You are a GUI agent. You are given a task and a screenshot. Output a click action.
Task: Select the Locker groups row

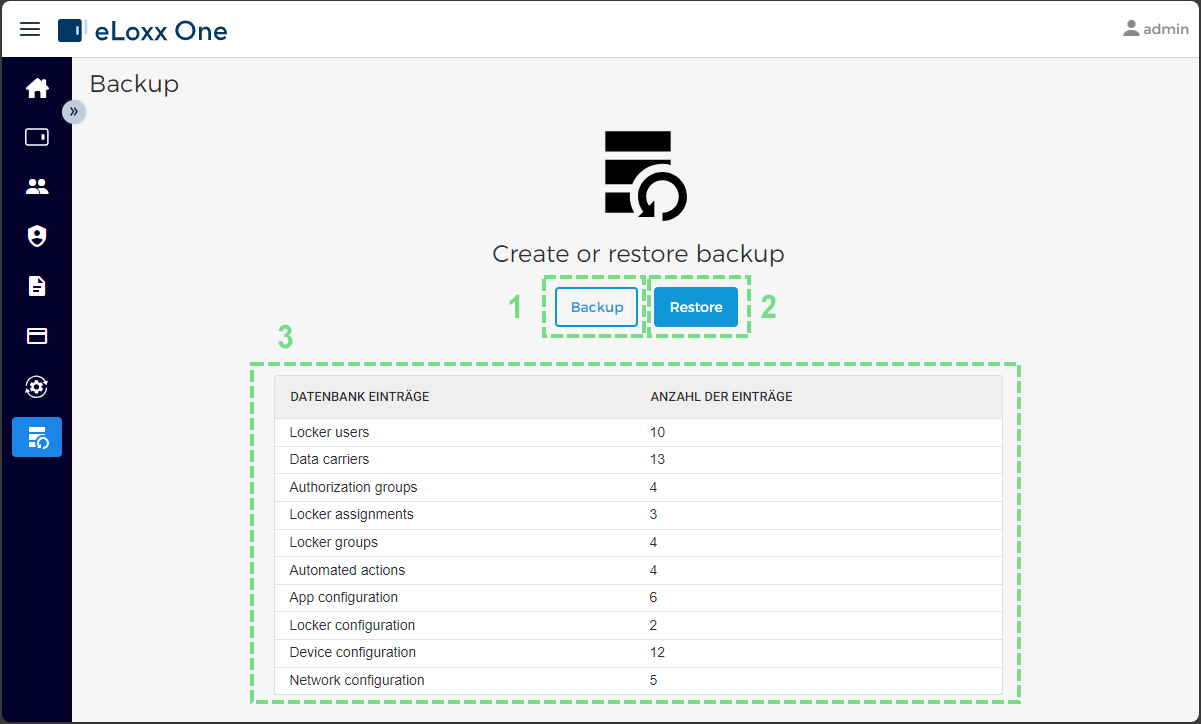[x=638, y=543]
